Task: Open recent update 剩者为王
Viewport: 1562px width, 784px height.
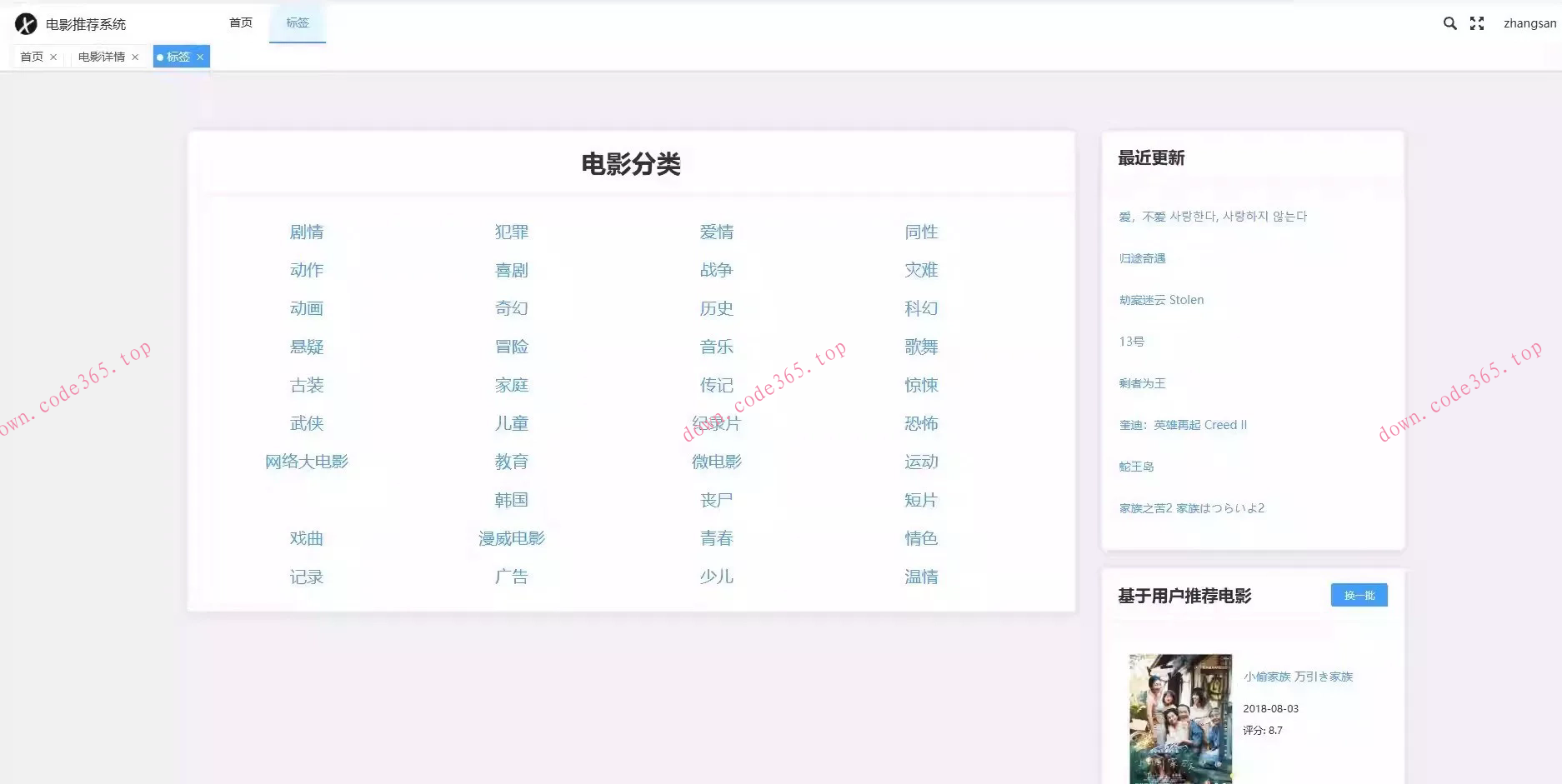Action: [x=1143, y=383]
